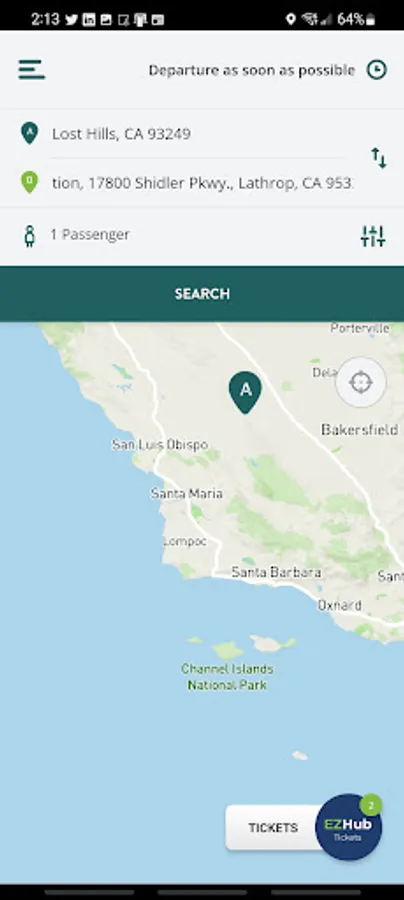Tap the SEARCH button

202,293
